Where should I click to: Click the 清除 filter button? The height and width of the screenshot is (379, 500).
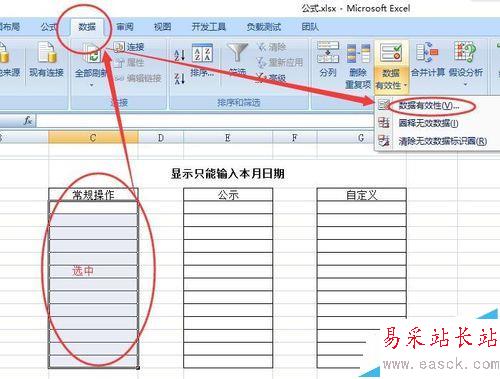tap(272, 47)
